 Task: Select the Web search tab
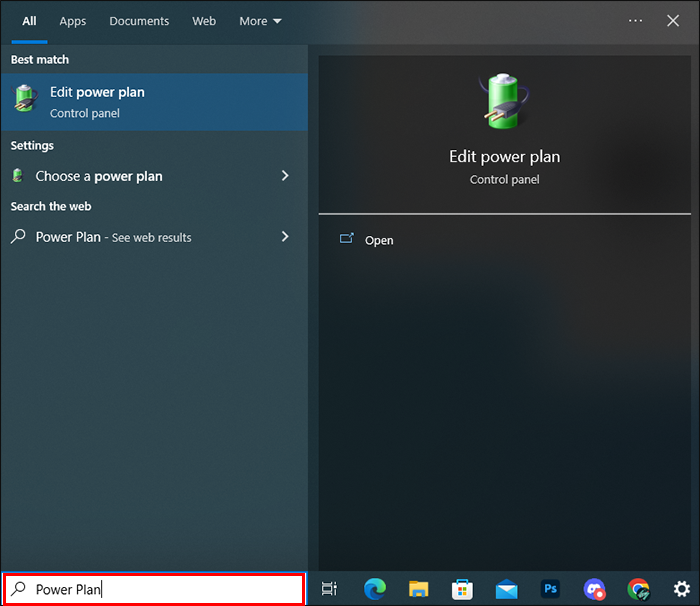coord(204,21)
